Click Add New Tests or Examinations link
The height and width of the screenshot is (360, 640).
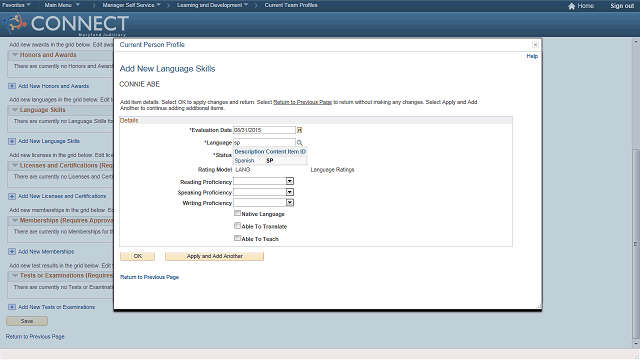57,307
